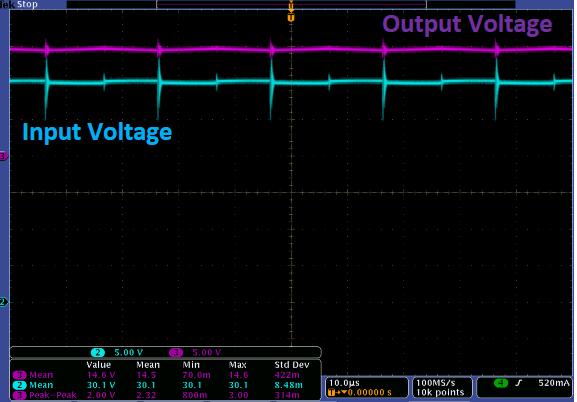Click the 14.6 V value cell
The width and height of the screenshot is (577, 402).
101,375
